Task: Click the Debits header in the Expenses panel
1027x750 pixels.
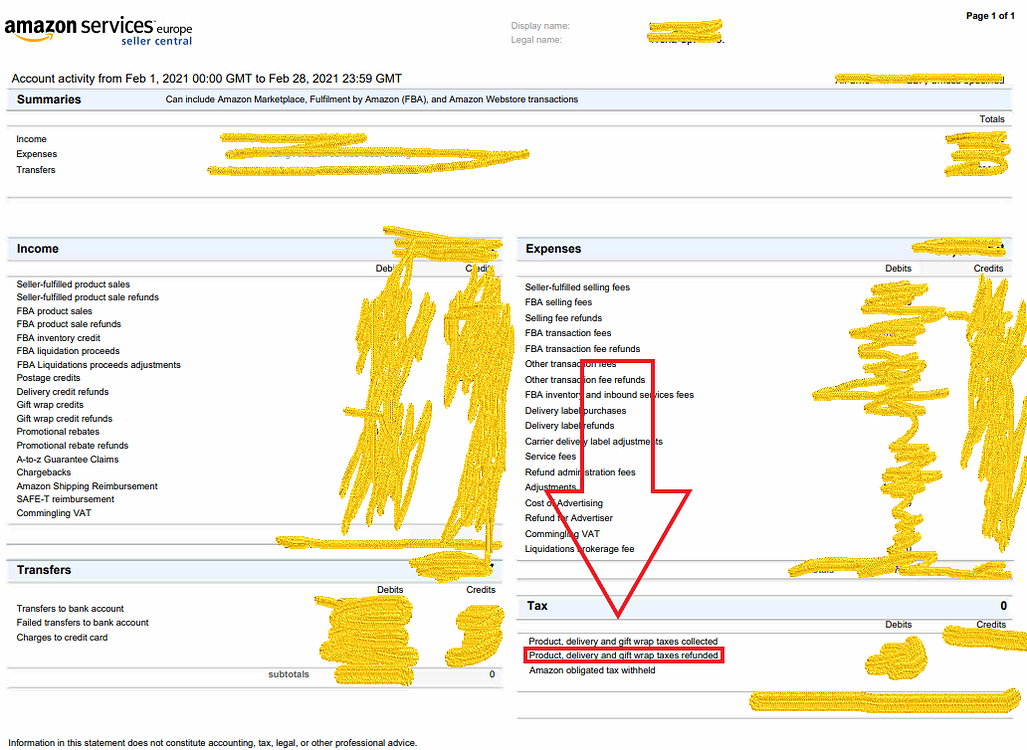Action: [x=898, y=268]
